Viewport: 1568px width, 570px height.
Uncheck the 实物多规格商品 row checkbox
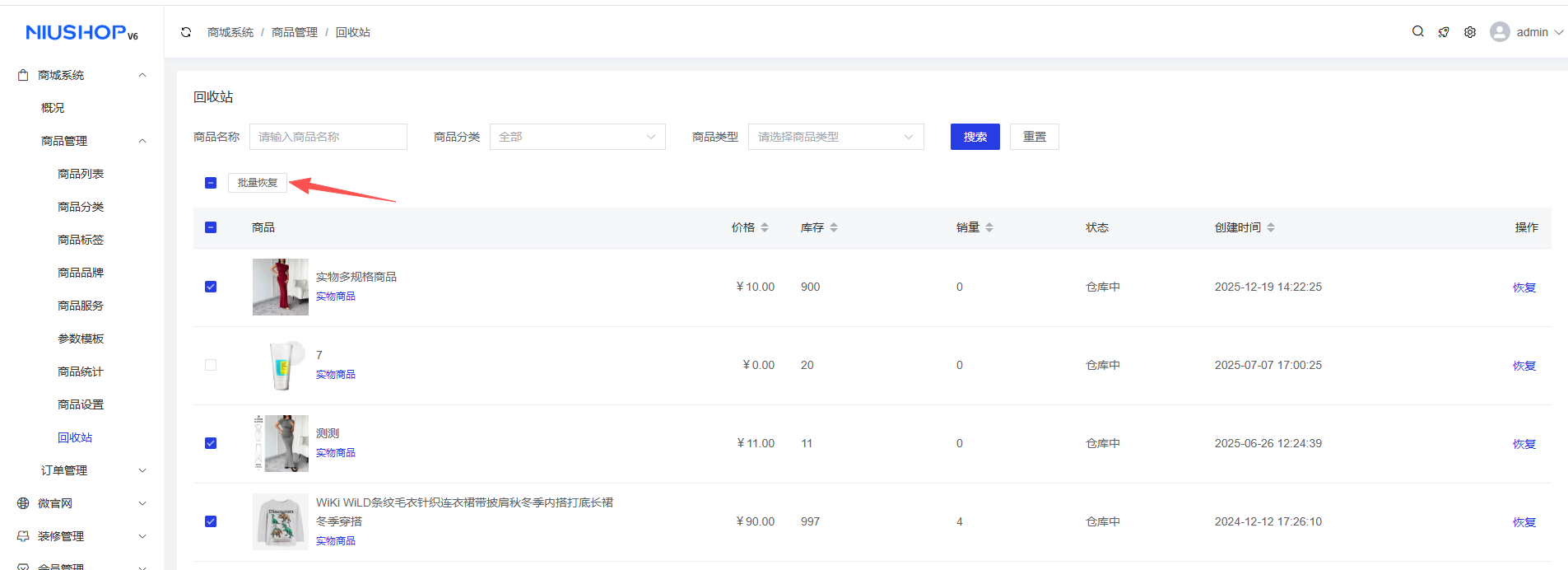click(211, 287)
